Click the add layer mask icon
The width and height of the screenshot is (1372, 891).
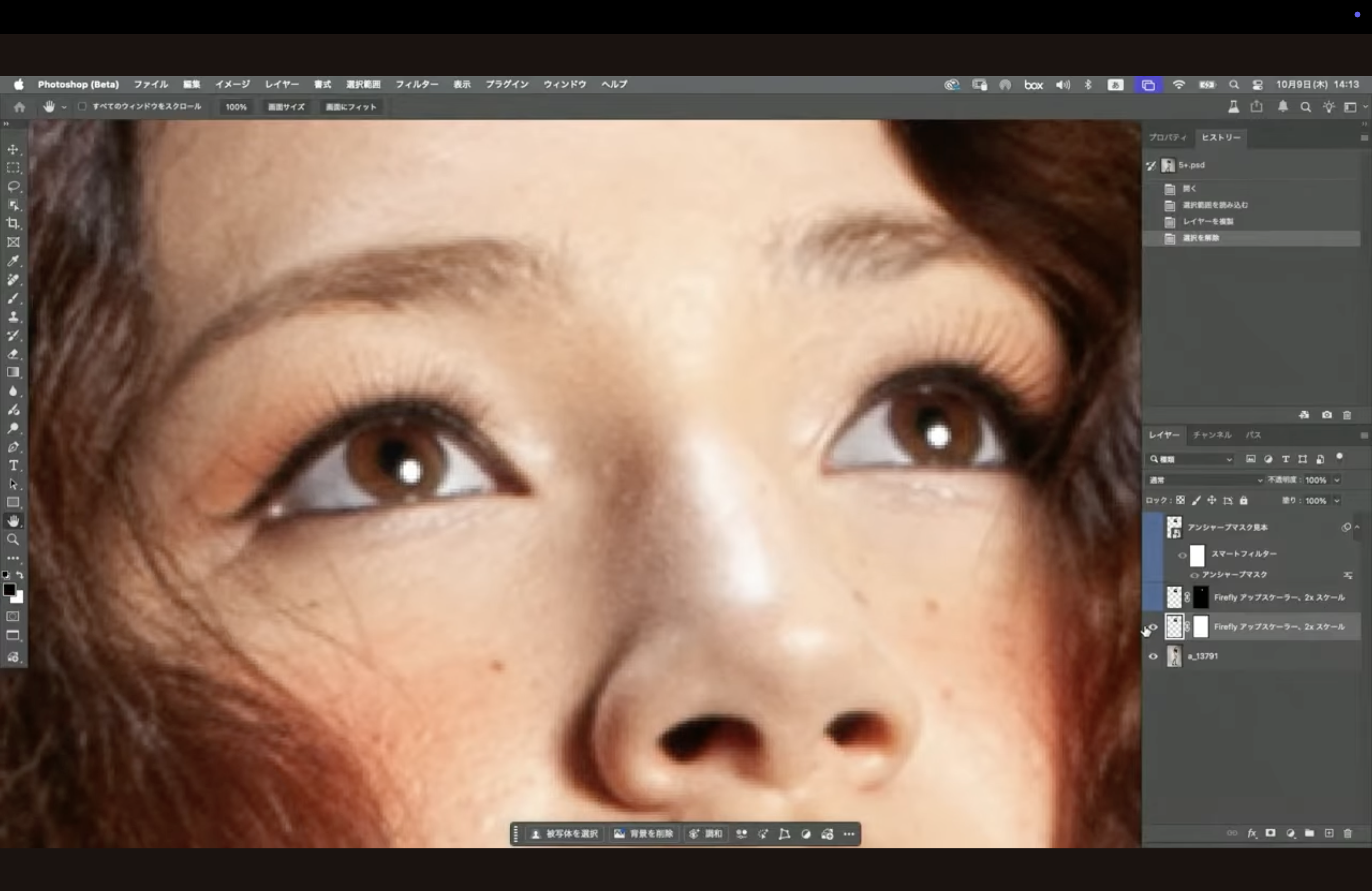click(x=1270, y=833)
